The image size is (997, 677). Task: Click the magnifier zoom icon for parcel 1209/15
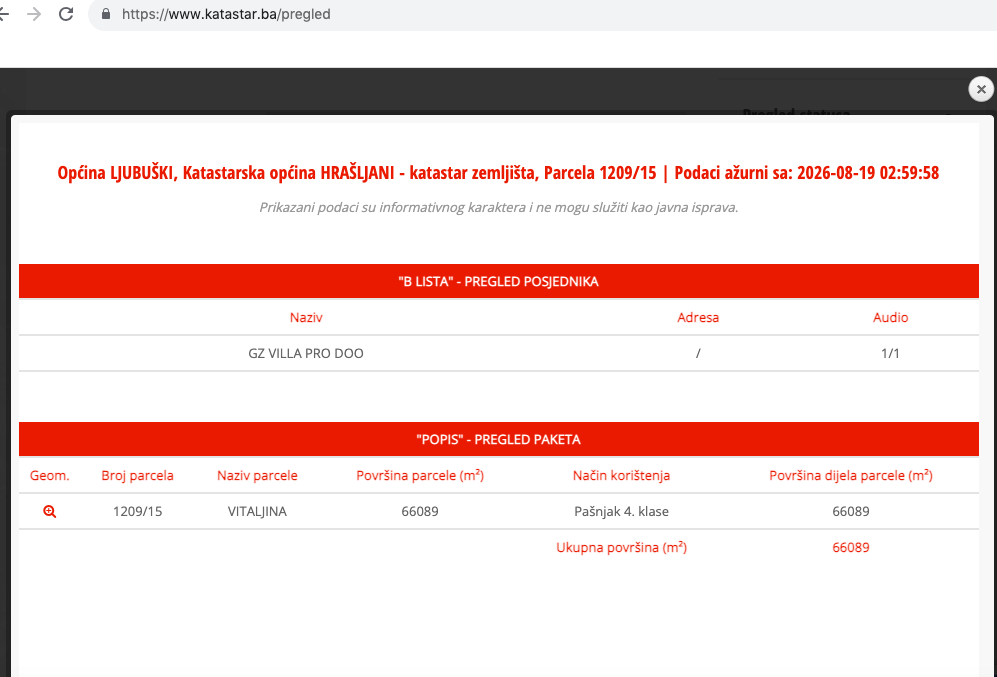pyautogui.click(x=50, y=511)
